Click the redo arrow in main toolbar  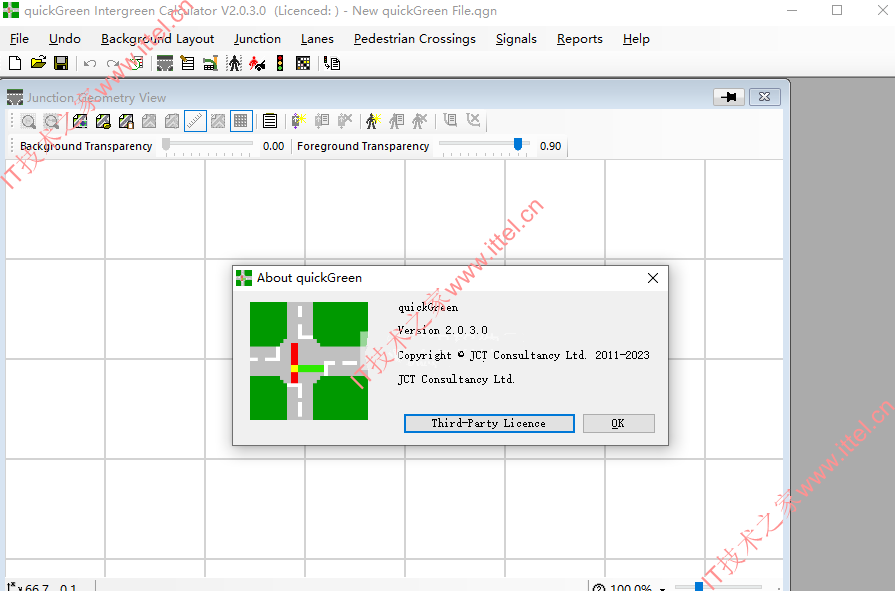(112, 63)
